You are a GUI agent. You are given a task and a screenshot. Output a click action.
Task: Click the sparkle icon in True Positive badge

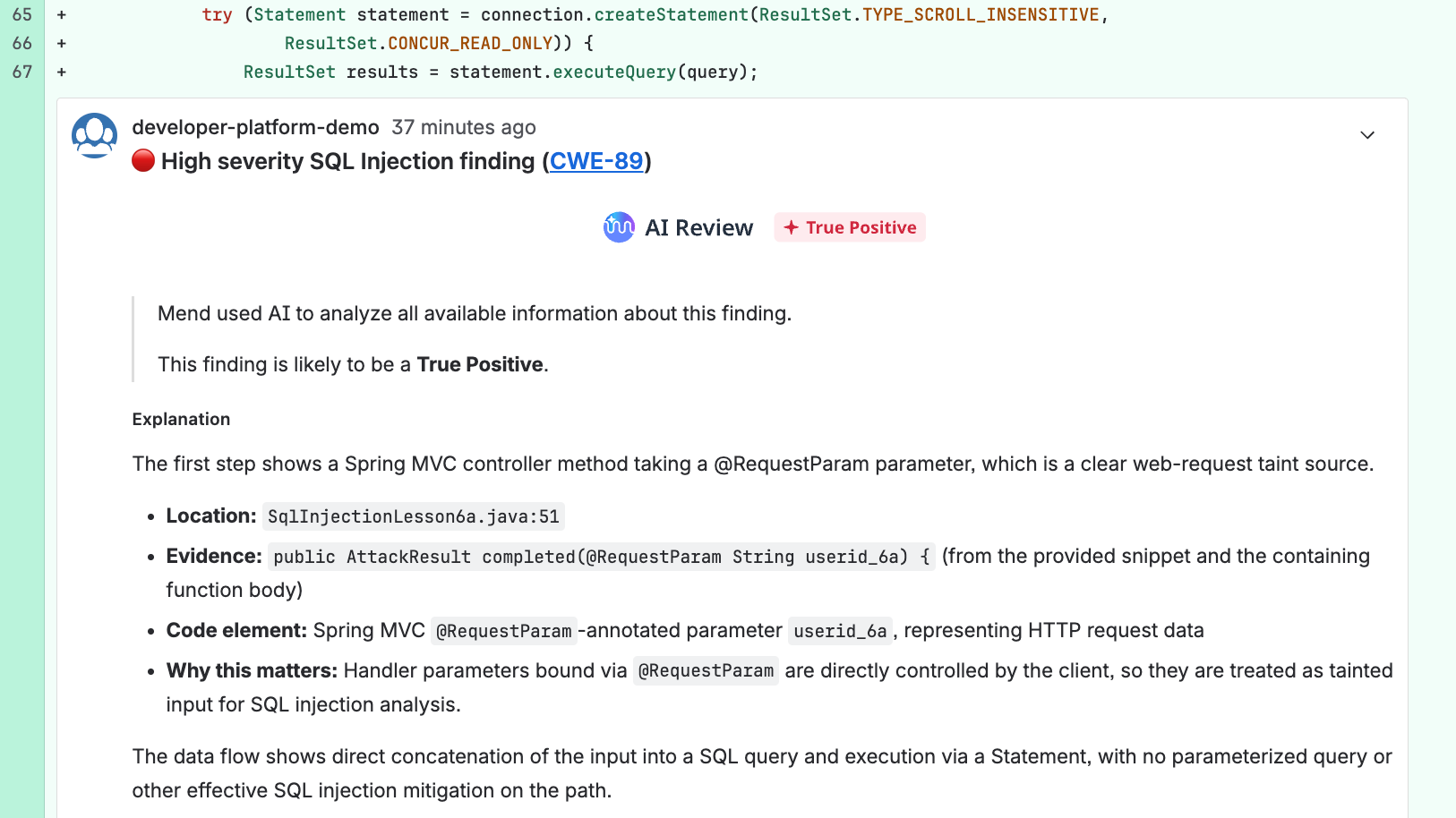pos(791,227)
